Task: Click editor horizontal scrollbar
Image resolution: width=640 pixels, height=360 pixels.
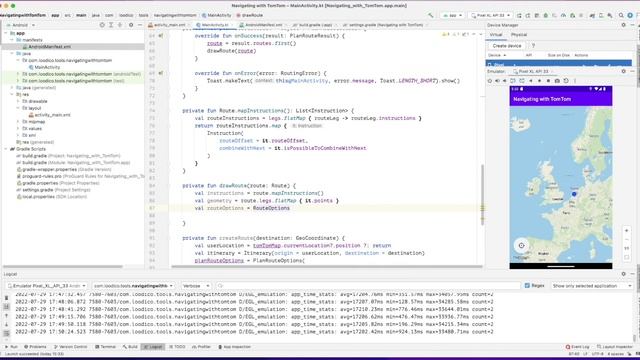Action: tap(327, 267)
